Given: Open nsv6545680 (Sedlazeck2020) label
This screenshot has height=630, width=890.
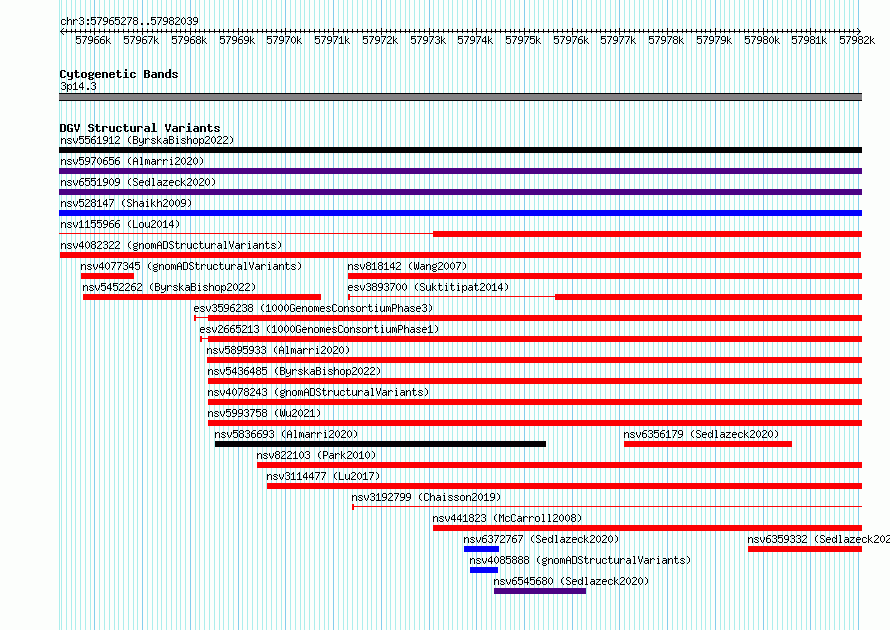Looking at the screenshot, I should click(571, 581).
